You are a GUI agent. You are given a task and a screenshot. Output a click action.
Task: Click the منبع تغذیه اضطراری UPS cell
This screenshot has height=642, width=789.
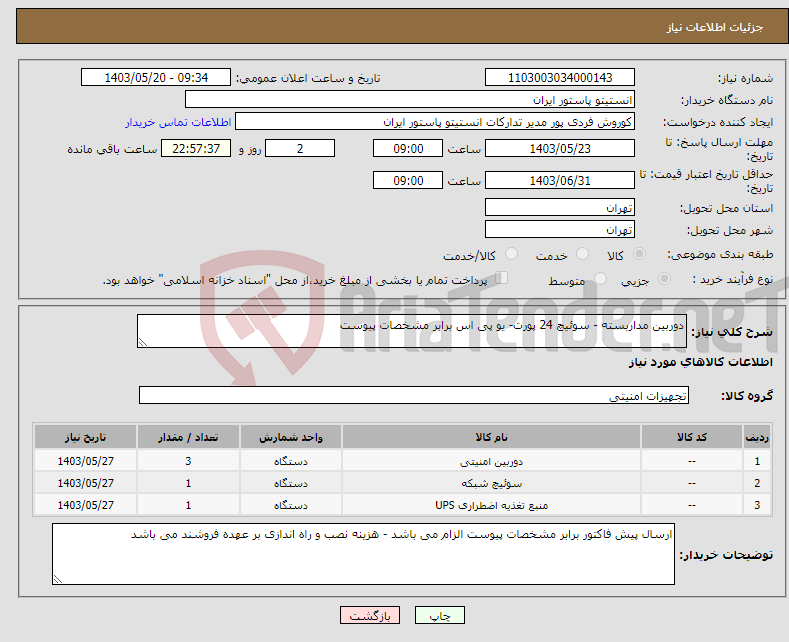click(x=491, y=505)
